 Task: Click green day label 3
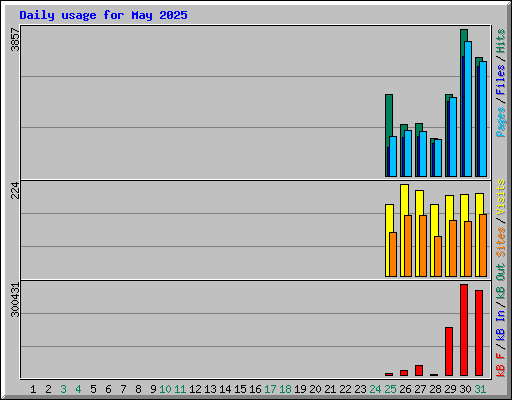click(63, 389)
